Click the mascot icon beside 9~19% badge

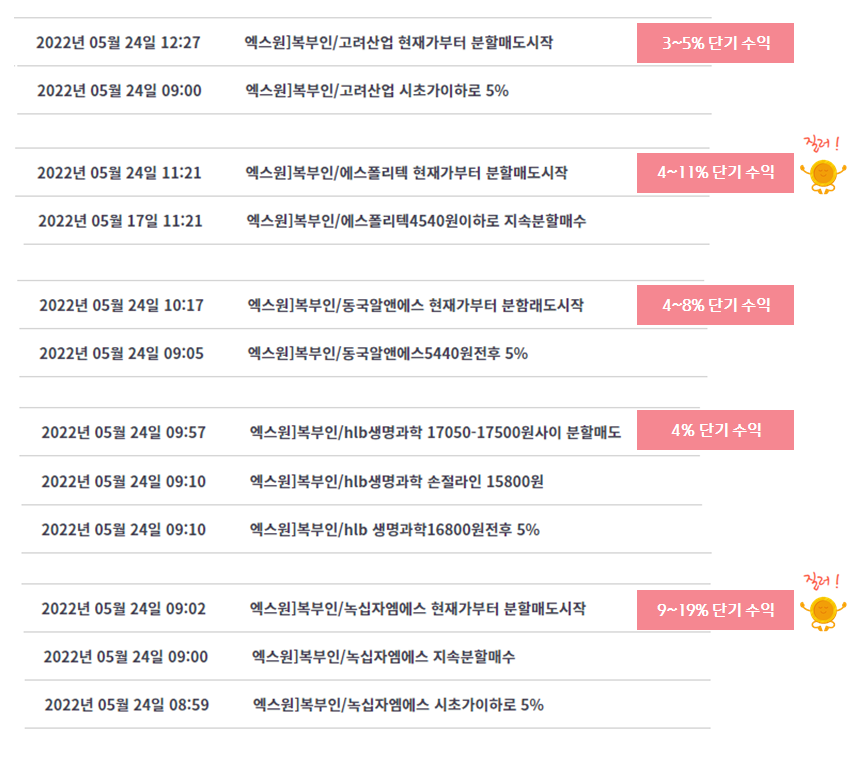pyautogui.click(x=823, y=614)
